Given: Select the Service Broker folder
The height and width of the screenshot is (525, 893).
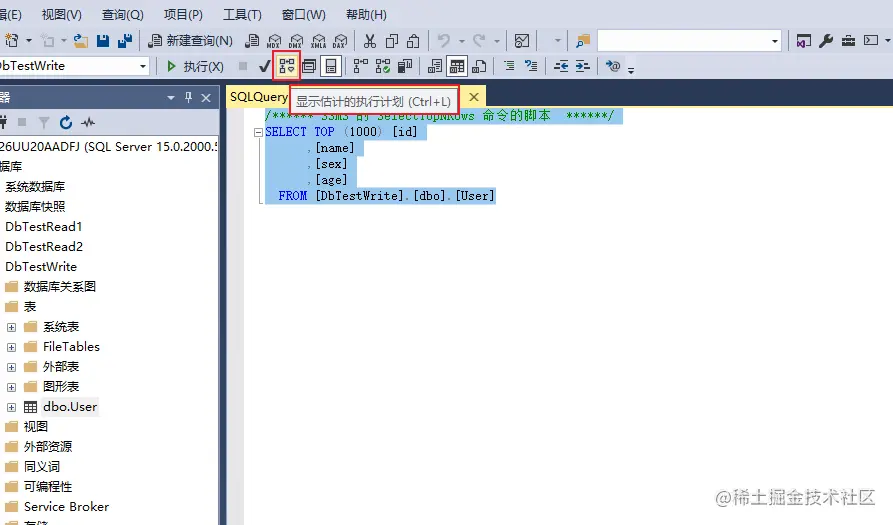Looking at the screenshot, I should [66, 506].
